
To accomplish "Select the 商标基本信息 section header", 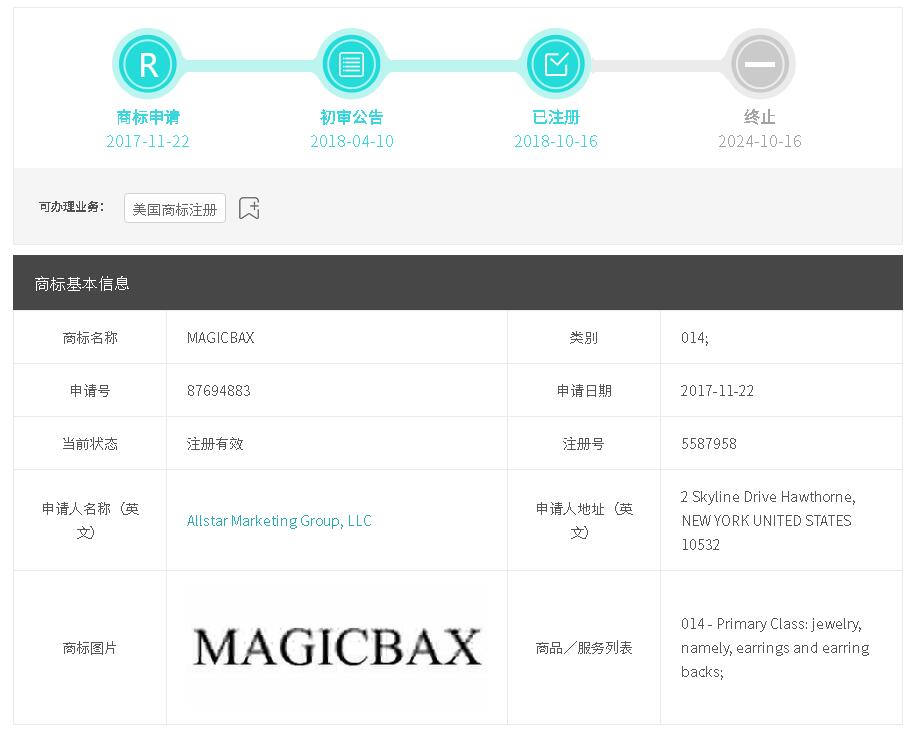I will [82, 284].
